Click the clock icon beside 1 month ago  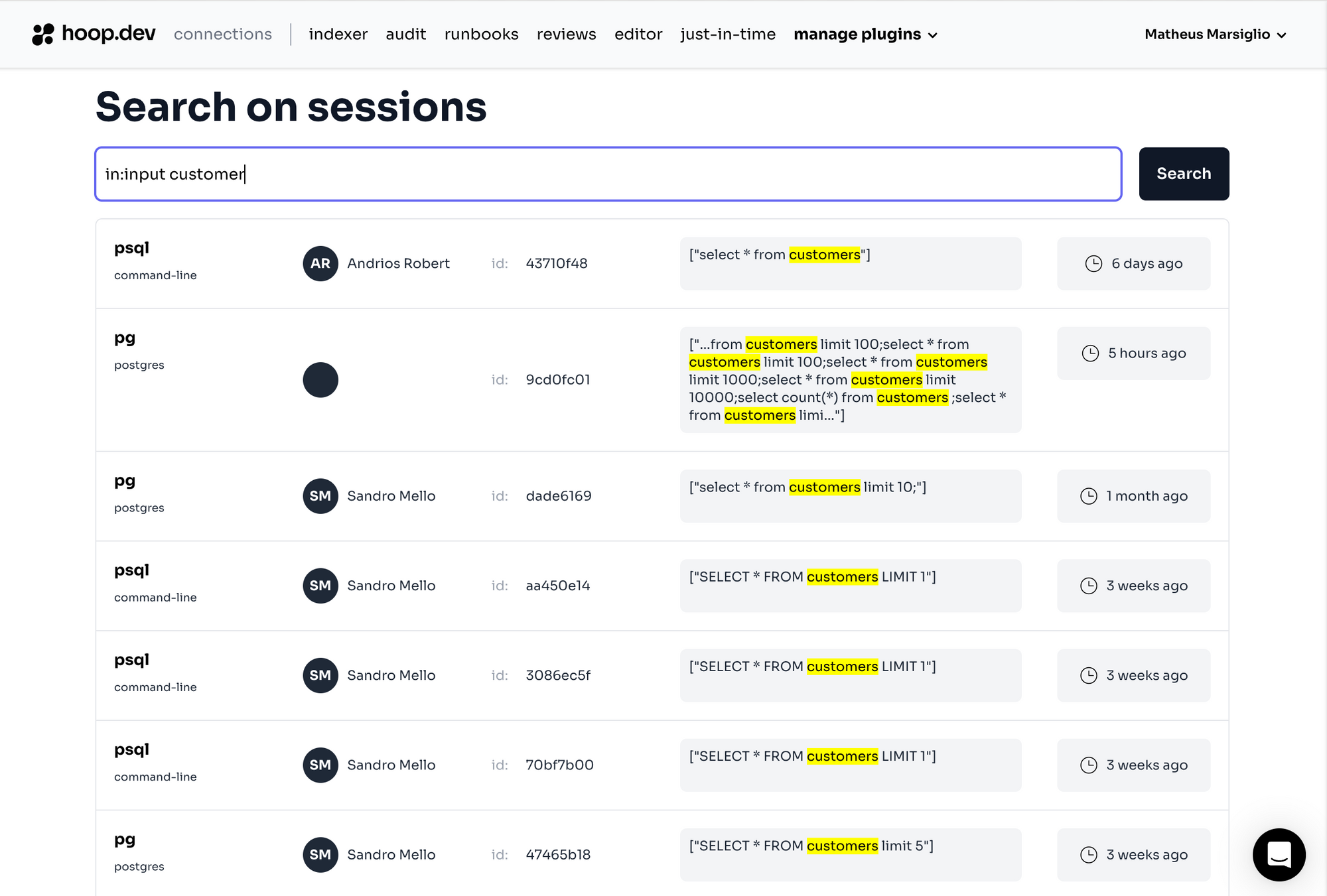[1089, 496]
